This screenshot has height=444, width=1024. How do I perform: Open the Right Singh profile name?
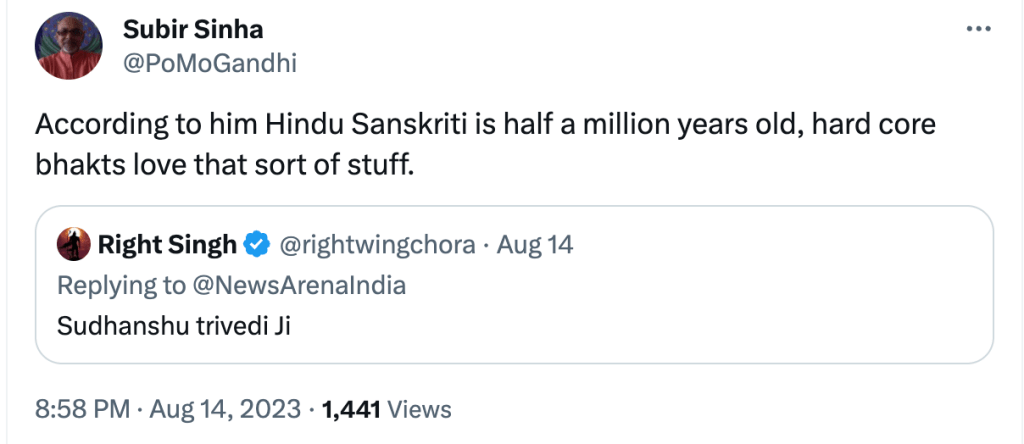point(167,244)
